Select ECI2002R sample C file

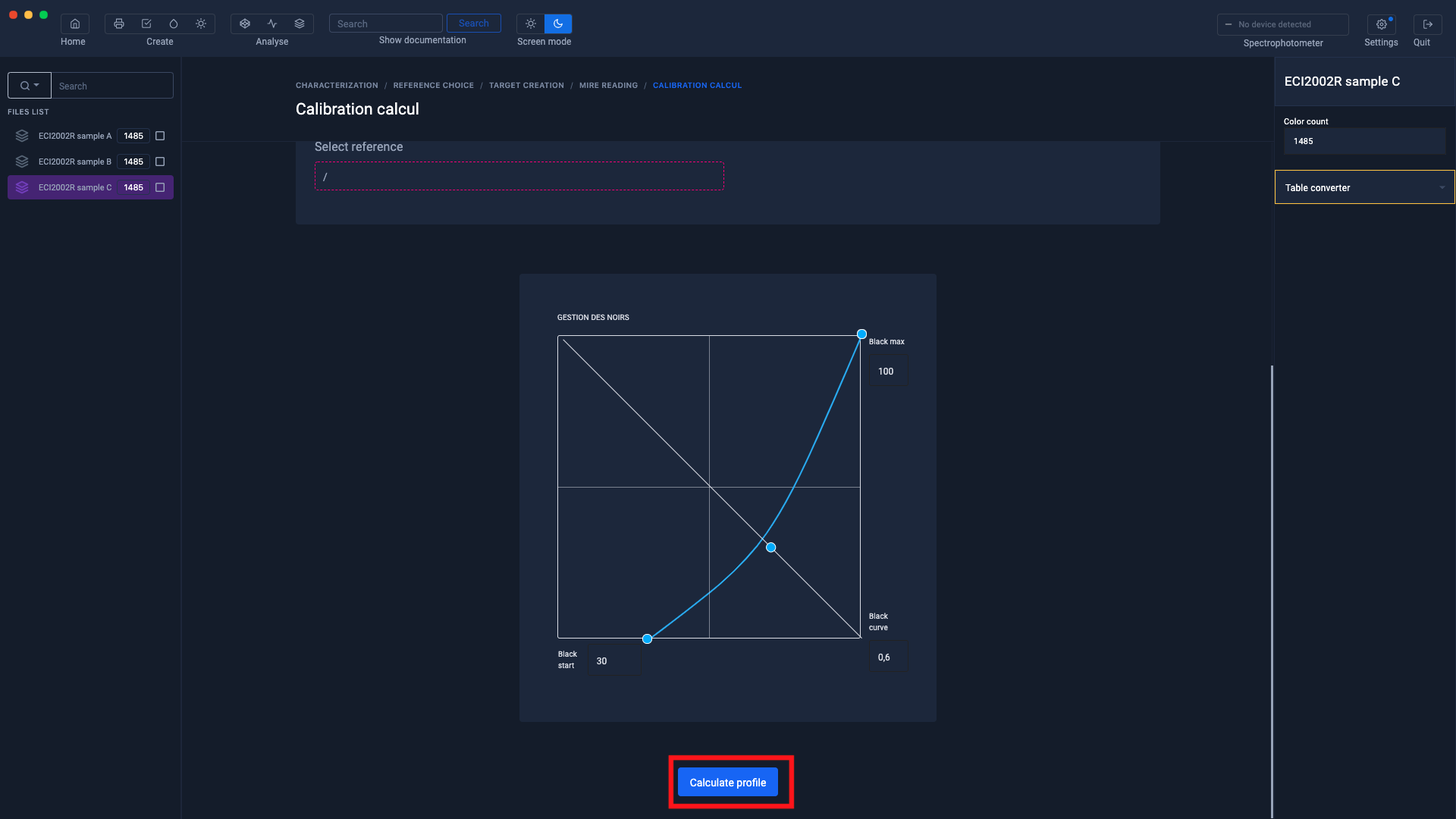[x=90, y=187]
